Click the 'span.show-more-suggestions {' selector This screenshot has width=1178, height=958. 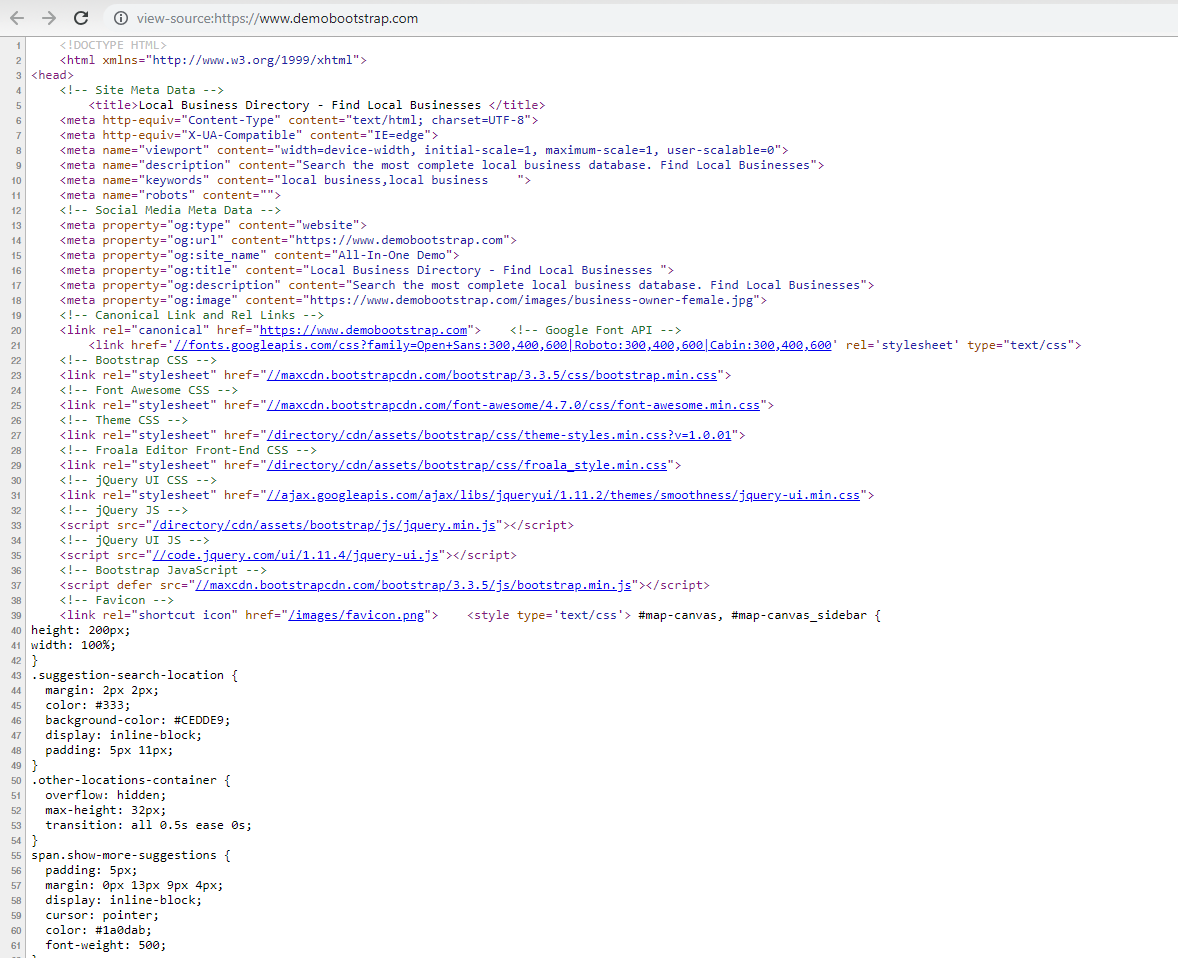[131, 856]
